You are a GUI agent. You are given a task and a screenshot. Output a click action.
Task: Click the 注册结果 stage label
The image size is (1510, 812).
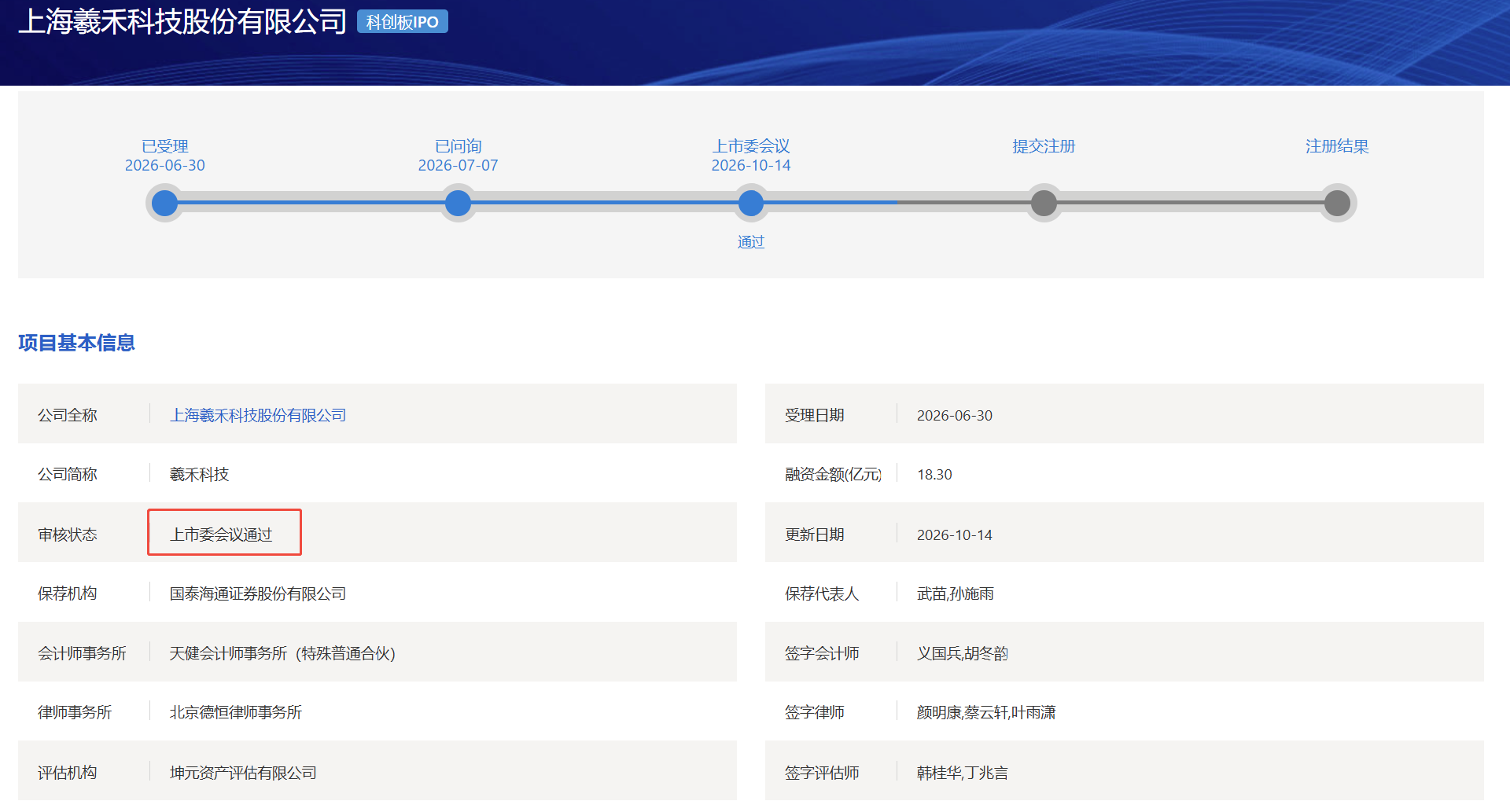coord(1337,146)
